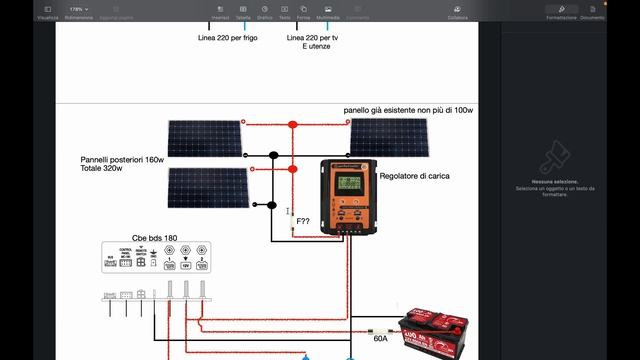Select the 'Cbe bds 180' label
Screen dimensions: 640x360
coord(154,238)
